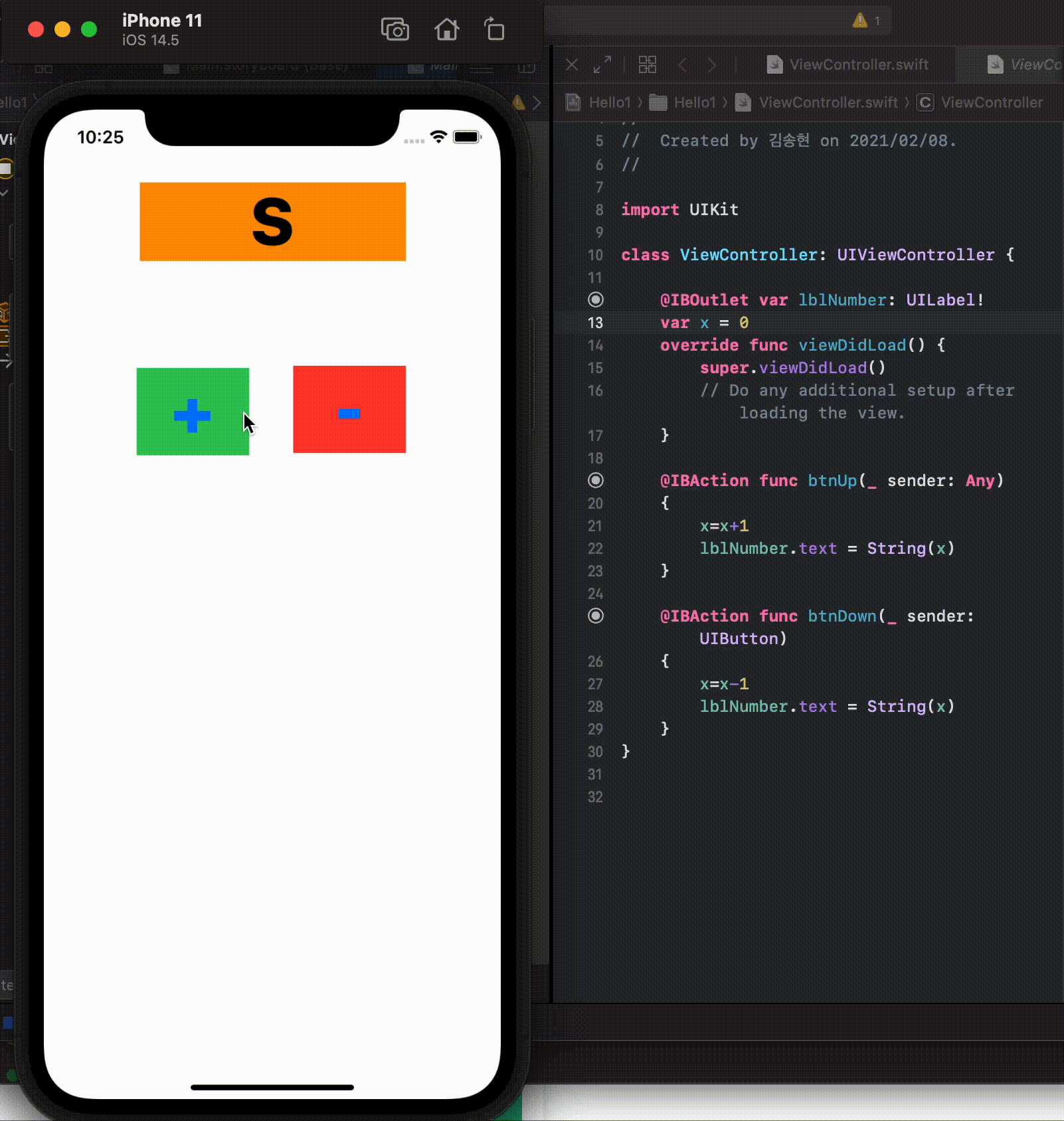Switch to the ViewController.swift tab
Viewport: 1064px width, 1121px height.
[848, 64]
